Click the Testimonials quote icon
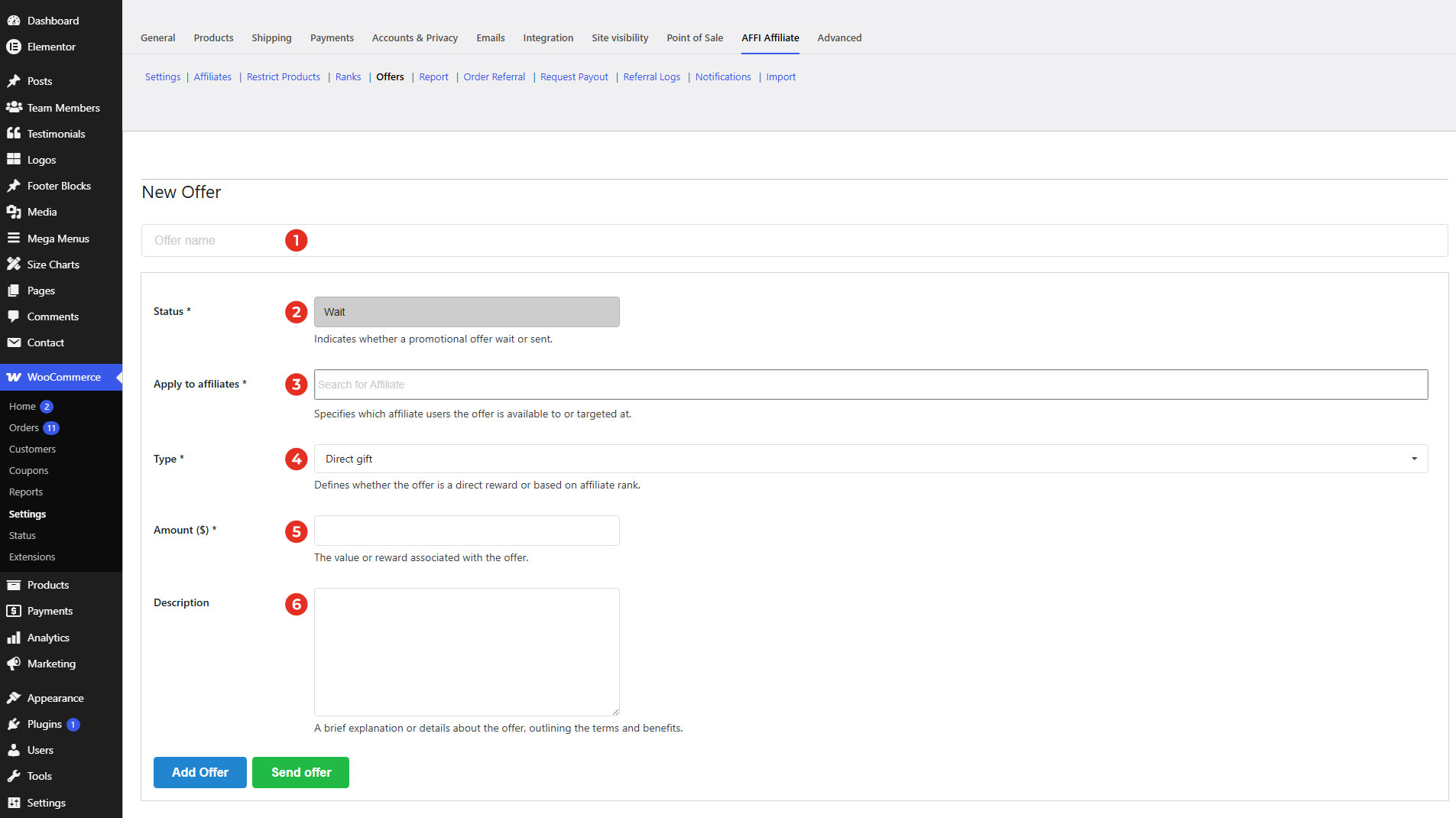 point(14,134)
